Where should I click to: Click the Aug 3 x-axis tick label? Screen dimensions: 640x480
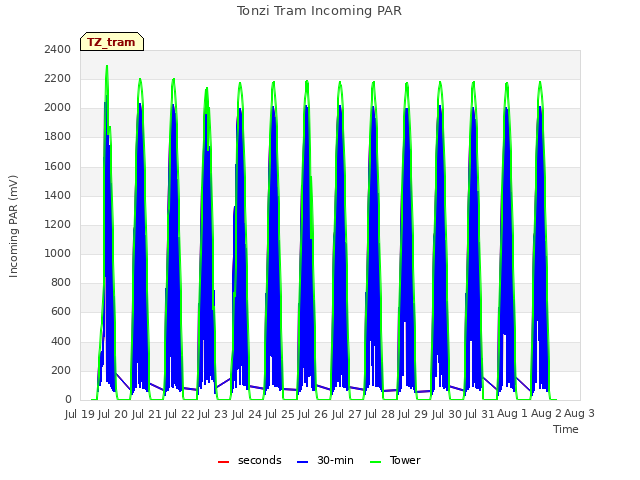point(579,414)
